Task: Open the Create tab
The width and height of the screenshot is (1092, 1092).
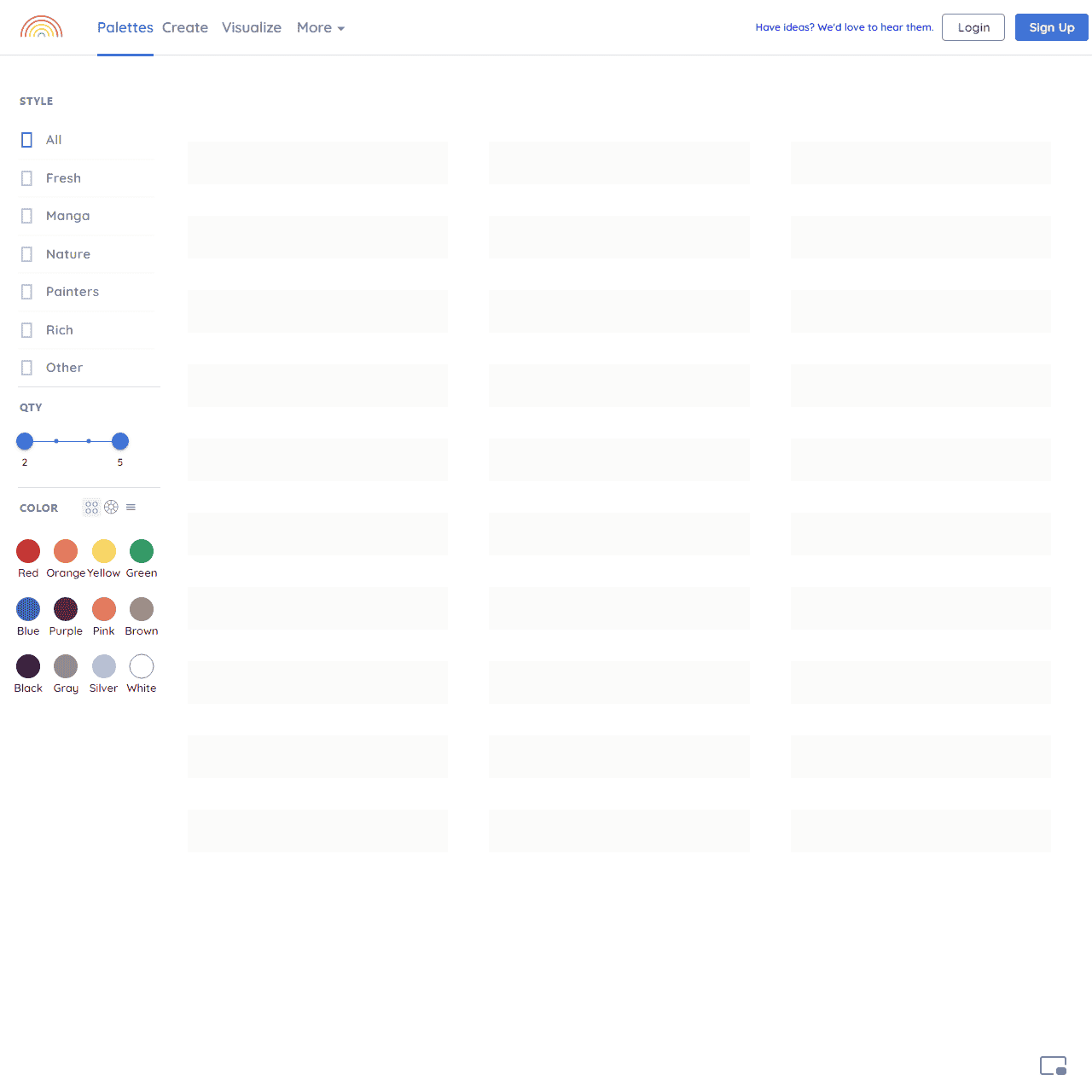Action: [185, 27]
